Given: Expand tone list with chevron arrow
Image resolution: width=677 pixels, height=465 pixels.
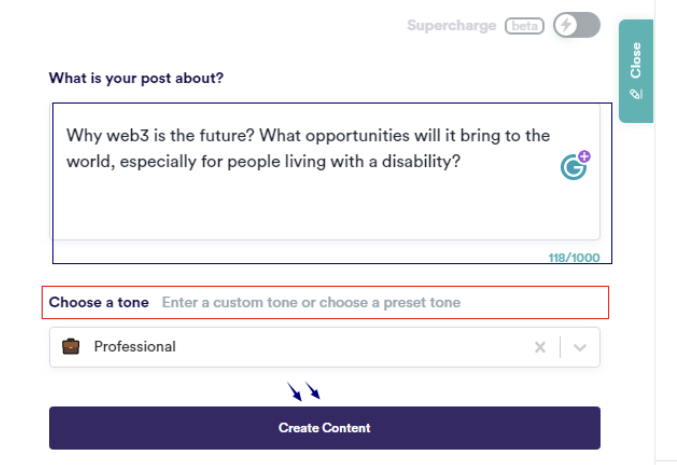Looking at the screenshot, I should 580,347.
